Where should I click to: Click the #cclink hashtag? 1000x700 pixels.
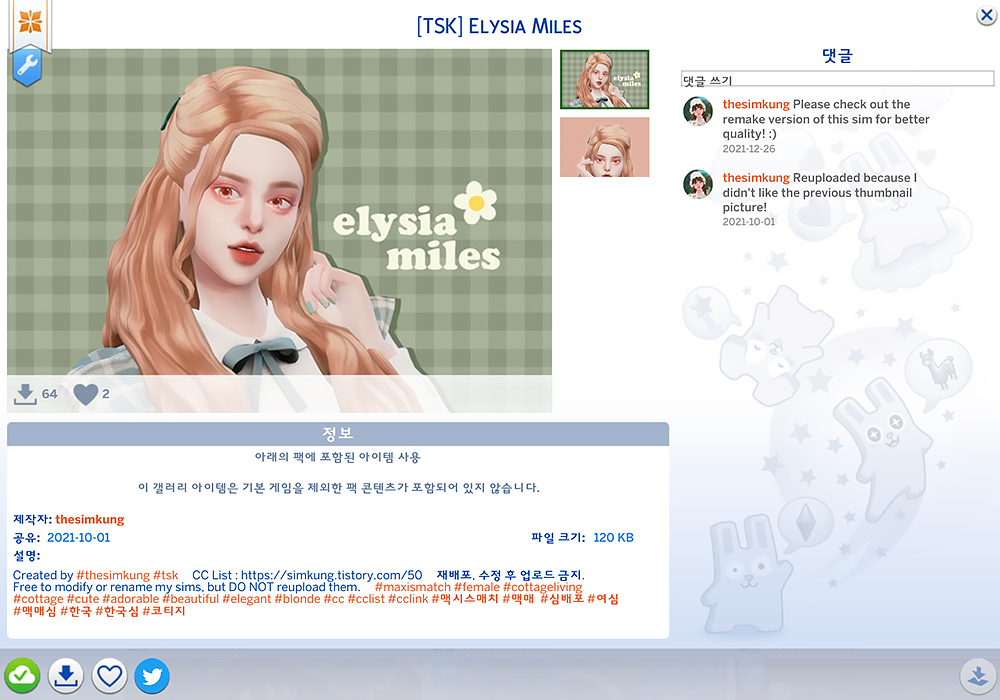(408, 599)
